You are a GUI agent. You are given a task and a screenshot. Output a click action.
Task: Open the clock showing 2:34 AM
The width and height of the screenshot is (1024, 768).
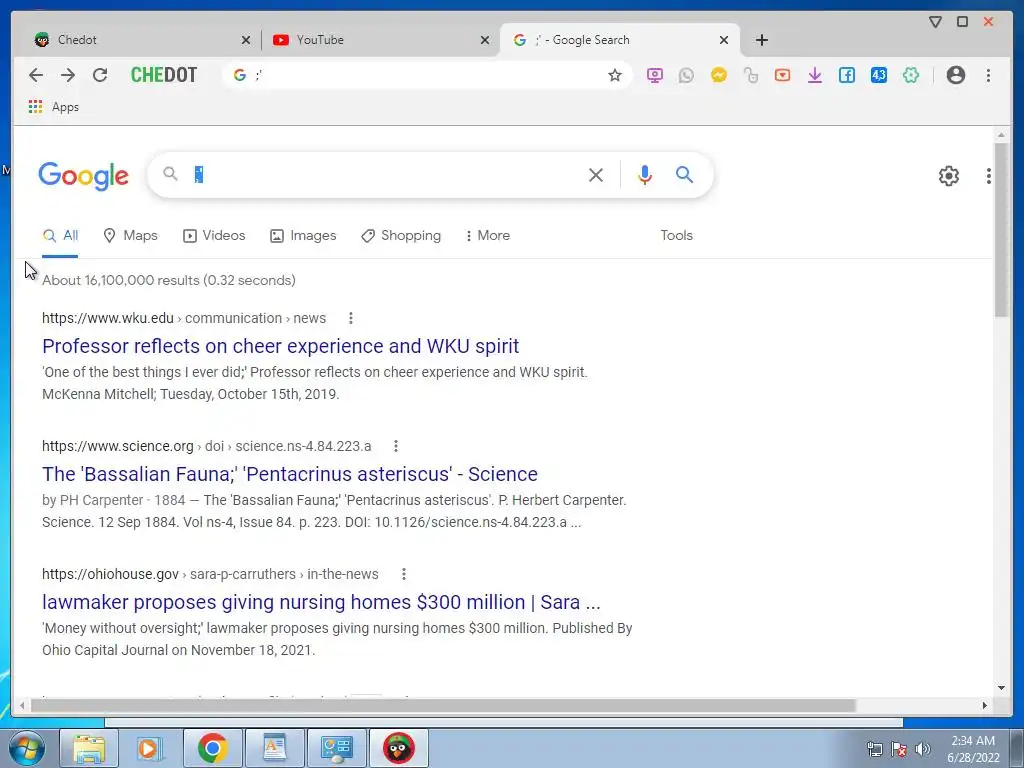point(973,749)
